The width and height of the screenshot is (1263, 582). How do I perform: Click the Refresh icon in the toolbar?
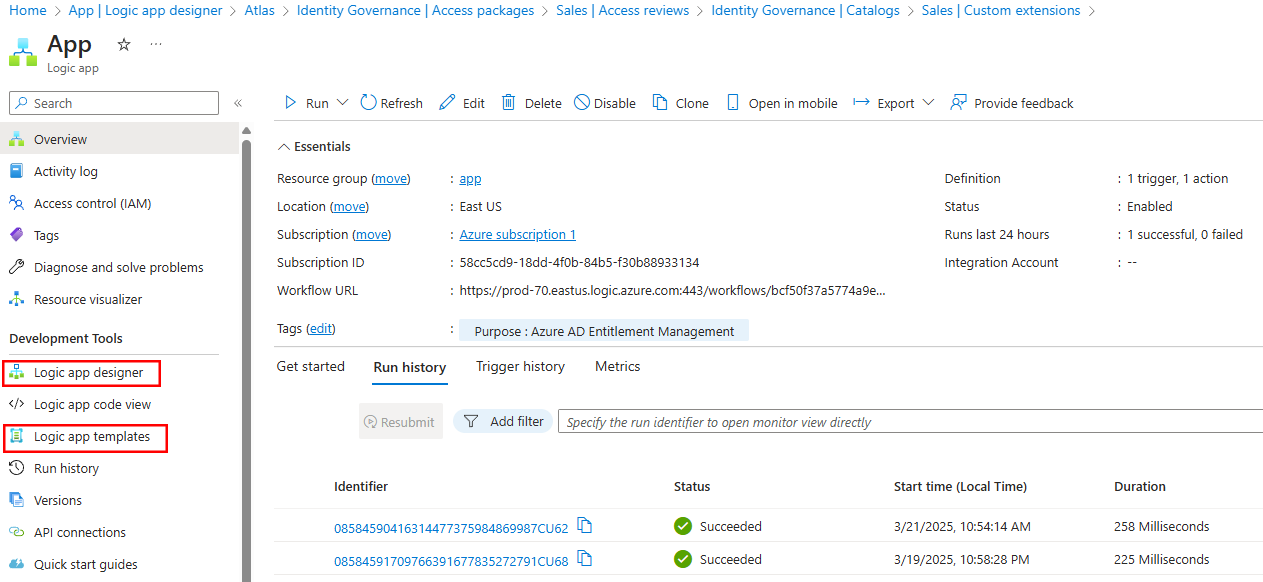coord(368,103)
